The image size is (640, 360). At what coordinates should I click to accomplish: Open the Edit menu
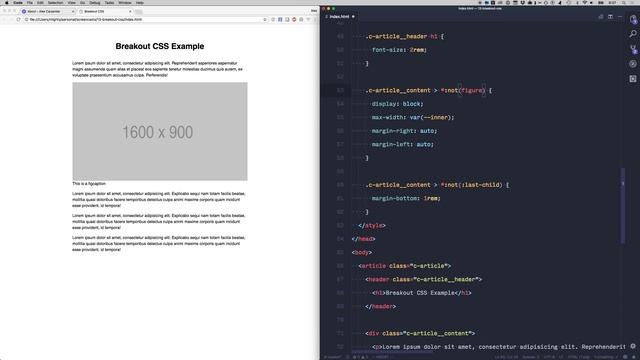(x=40, y=2)
